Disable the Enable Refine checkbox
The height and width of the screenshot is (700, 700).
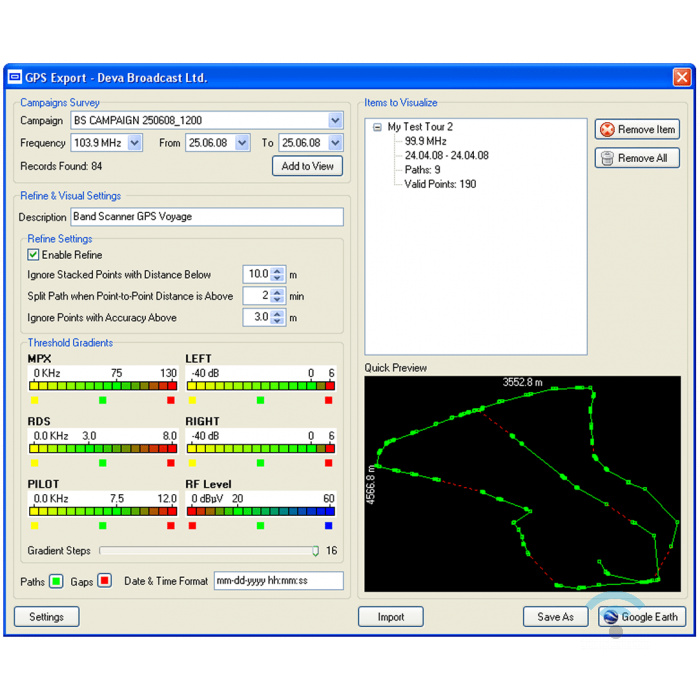pos(33,255)
